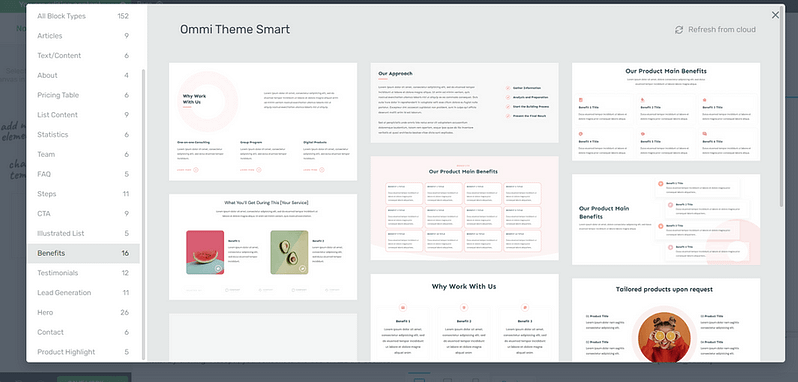Click the refresh icon beside Refresh from cloud

679,30
